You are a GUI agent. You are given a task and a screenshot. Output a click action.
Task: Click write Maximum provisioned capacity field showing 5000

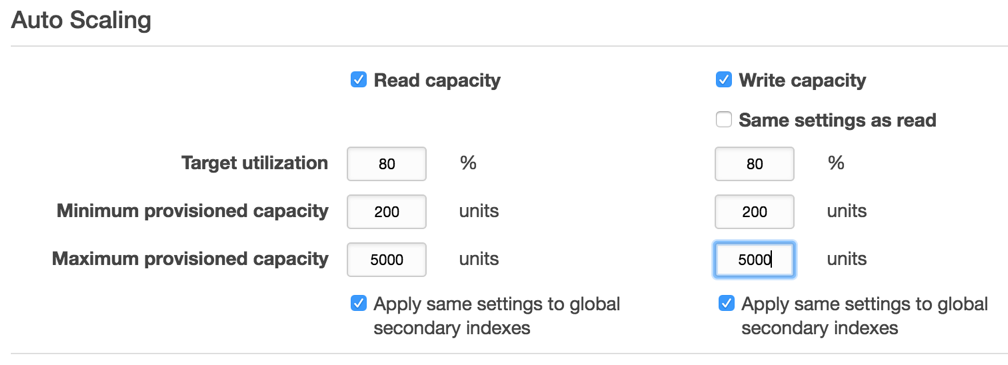pos(755,260)
